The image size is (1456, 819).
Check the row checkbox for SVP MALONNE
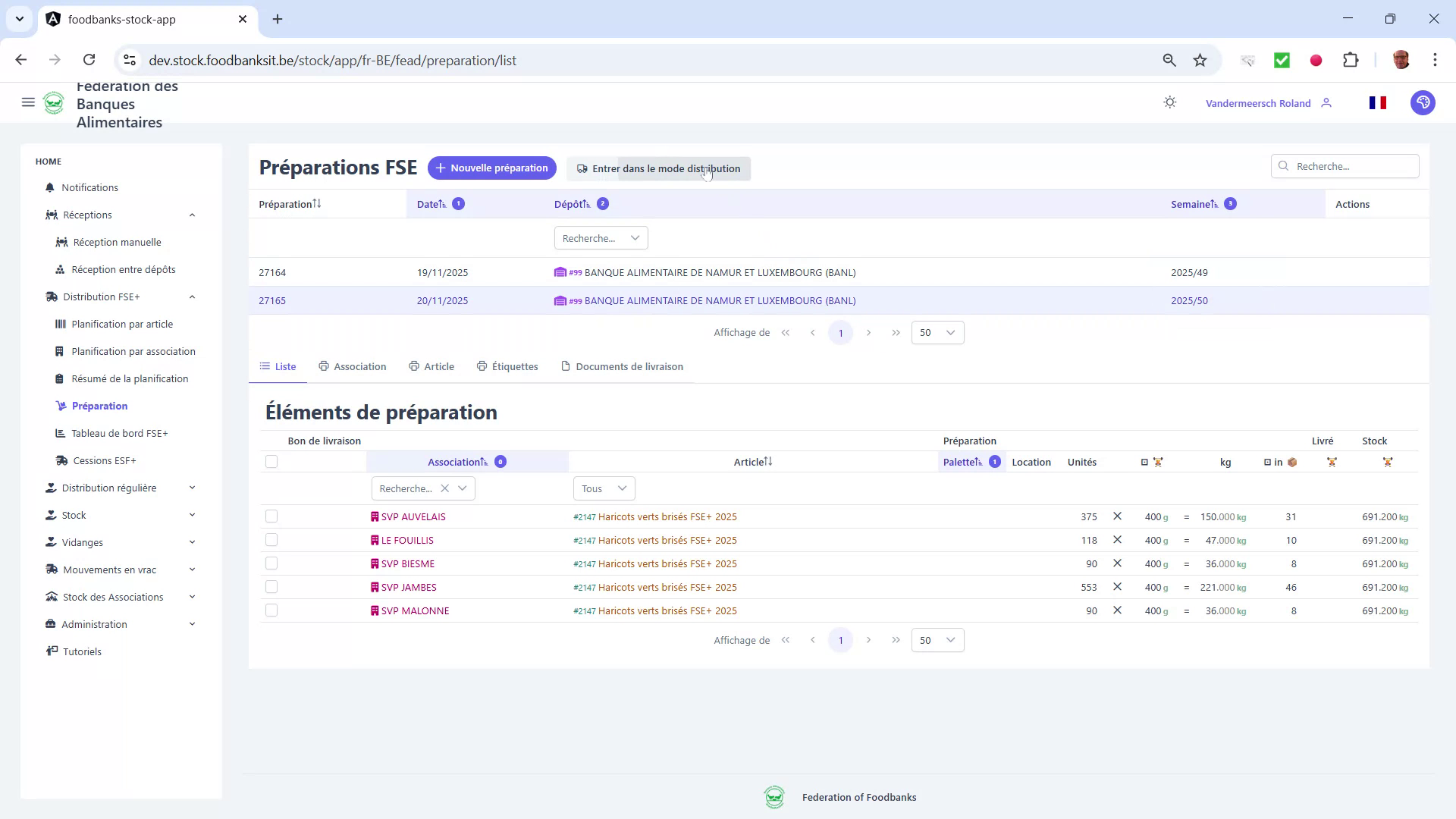click(271, 610)
